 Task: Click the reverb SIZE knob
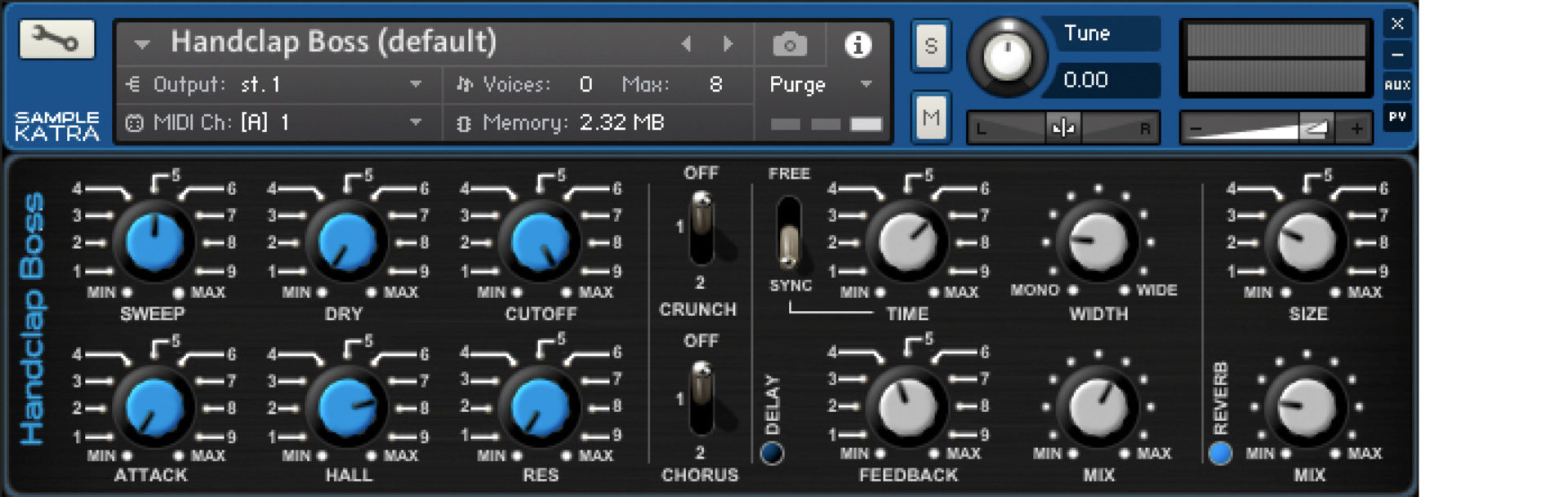tap(1306, 242)
